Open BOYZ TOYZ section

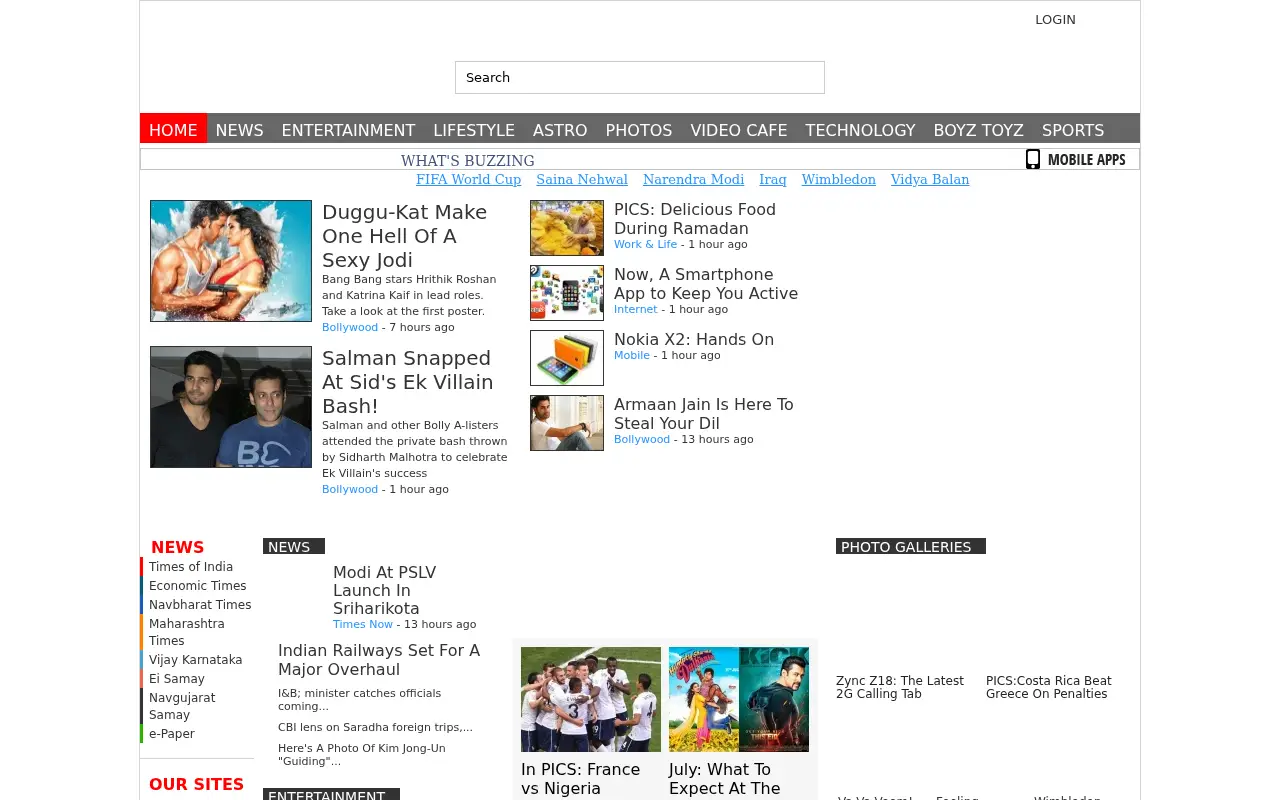979,130
